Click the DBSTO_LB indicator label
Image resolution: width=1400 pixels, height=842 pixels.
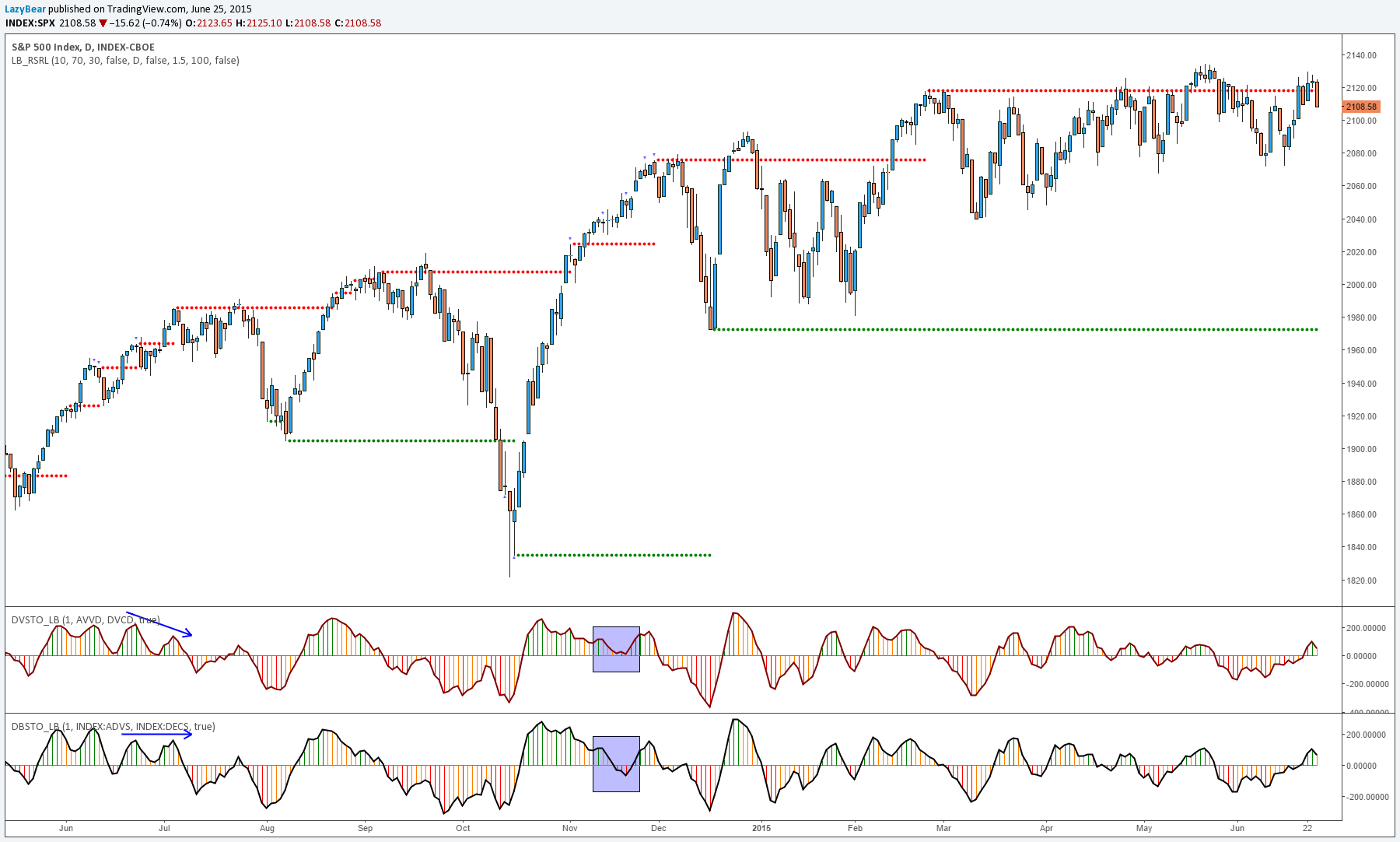point(114,727)
